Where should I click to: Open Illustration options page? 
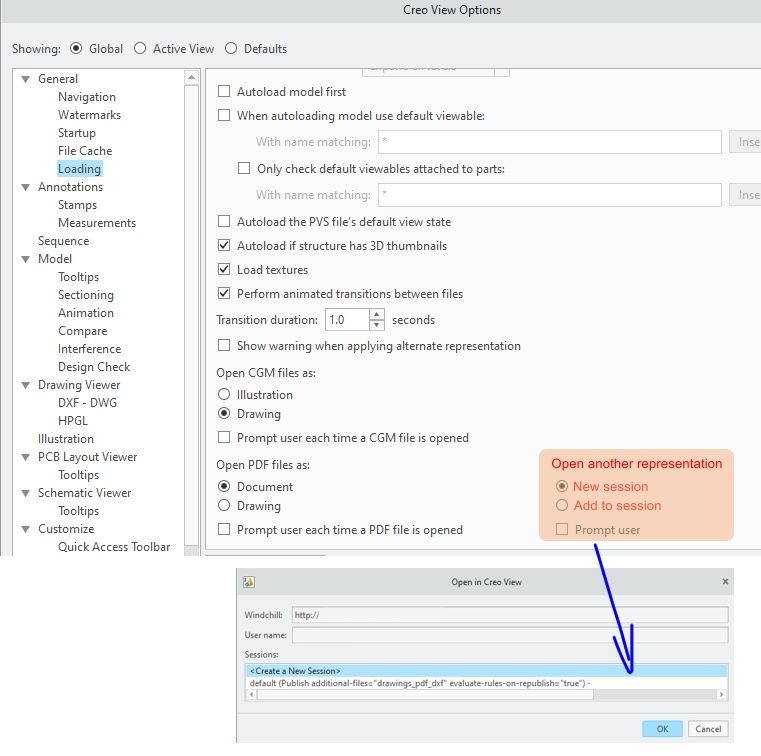click(x=66, y=439)
